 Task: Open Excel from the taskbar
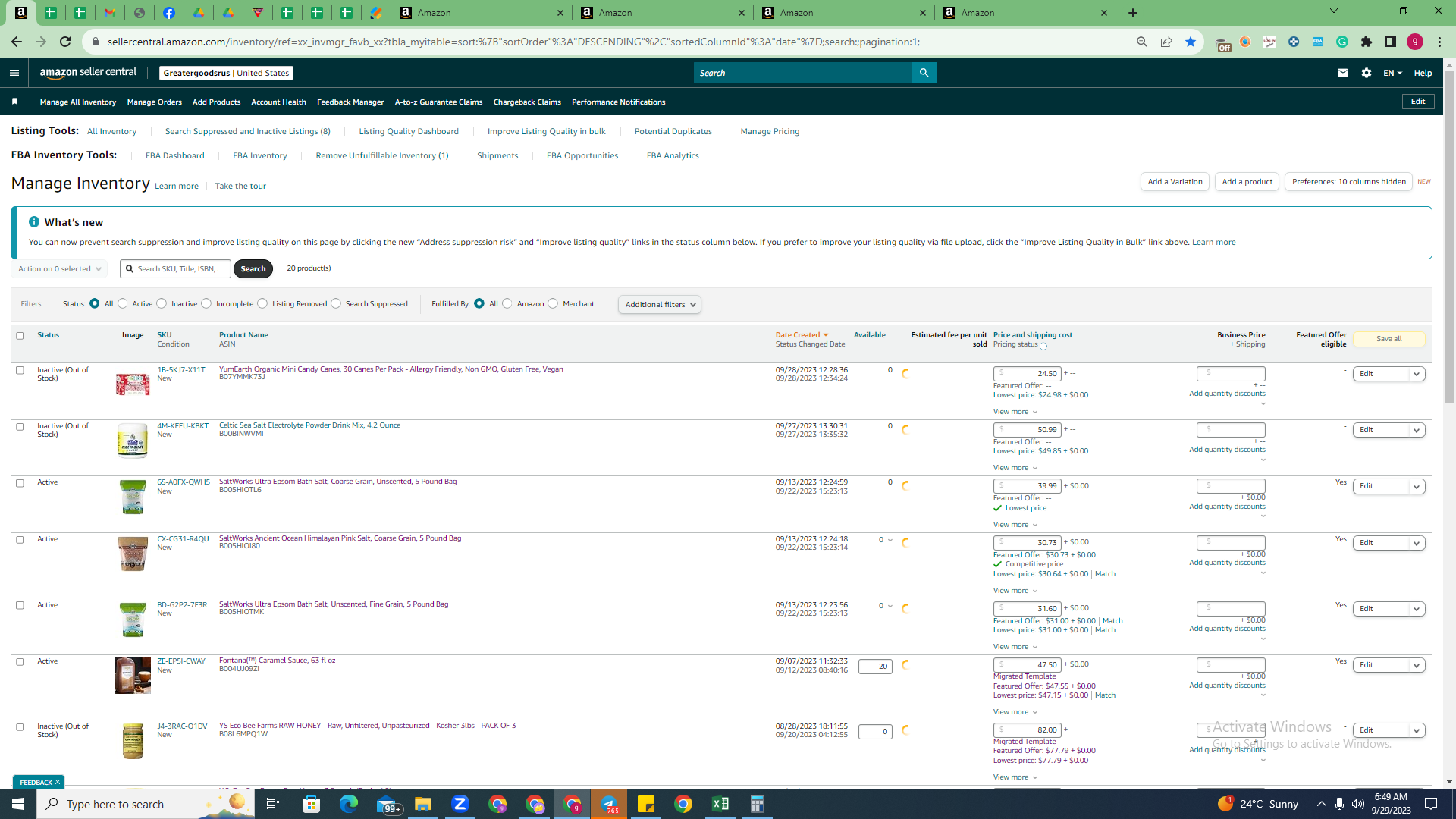(720, 804)
